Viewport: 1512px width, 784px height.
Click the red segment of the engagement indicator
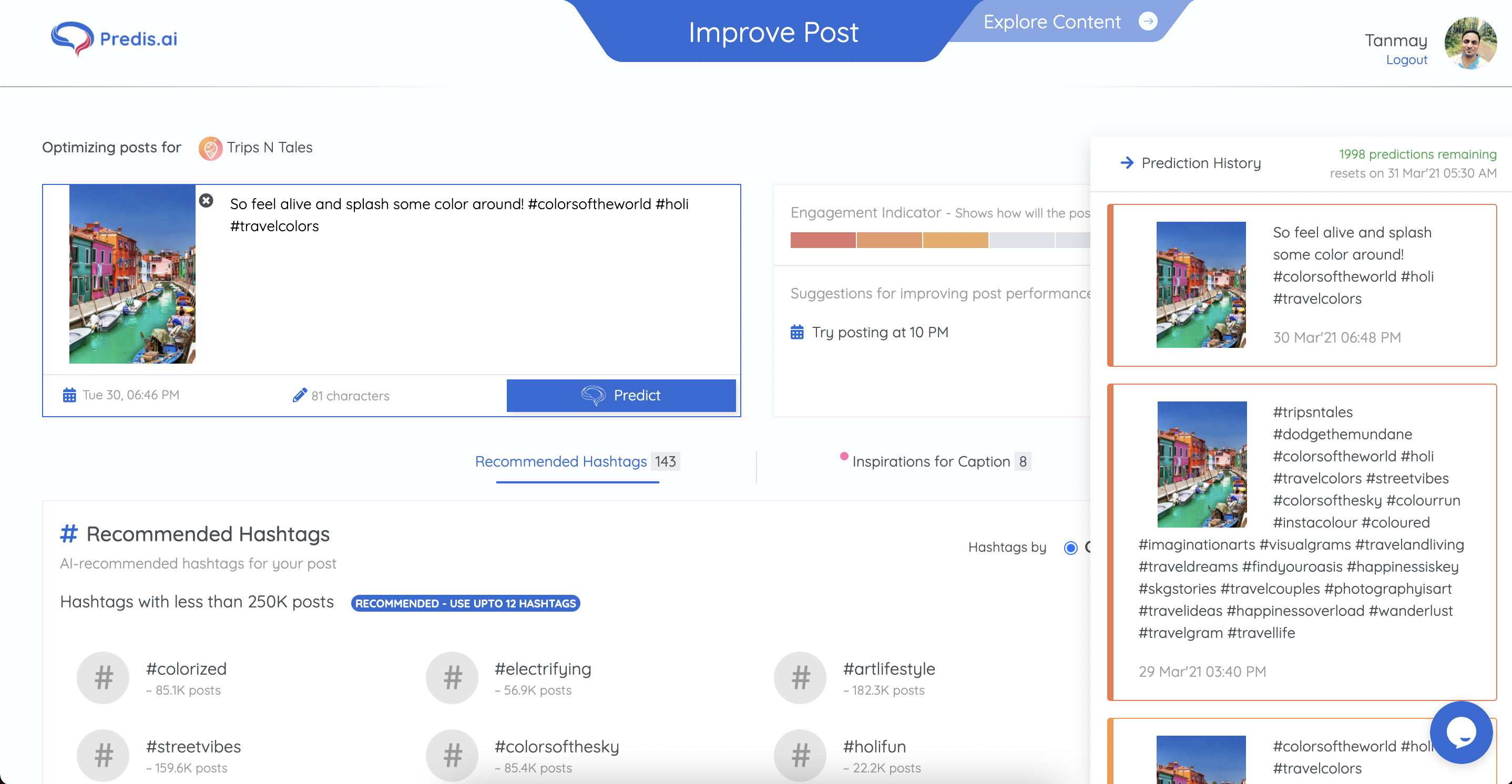tap(822, 240)
